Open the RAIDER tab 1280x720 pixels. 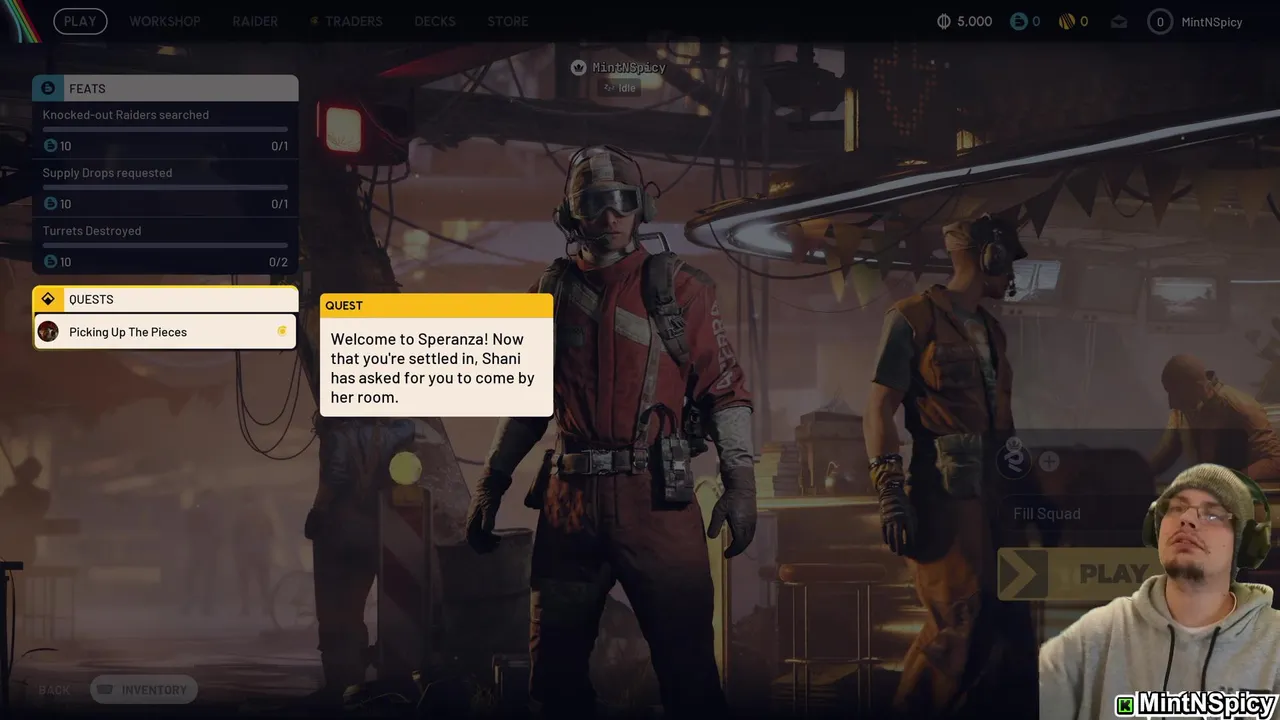point(255,21)
